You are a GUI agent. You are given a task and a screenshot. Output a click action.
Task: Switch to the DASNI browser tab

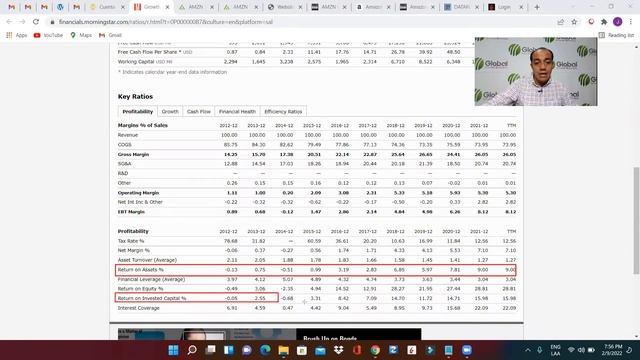(x=461, y=7)
